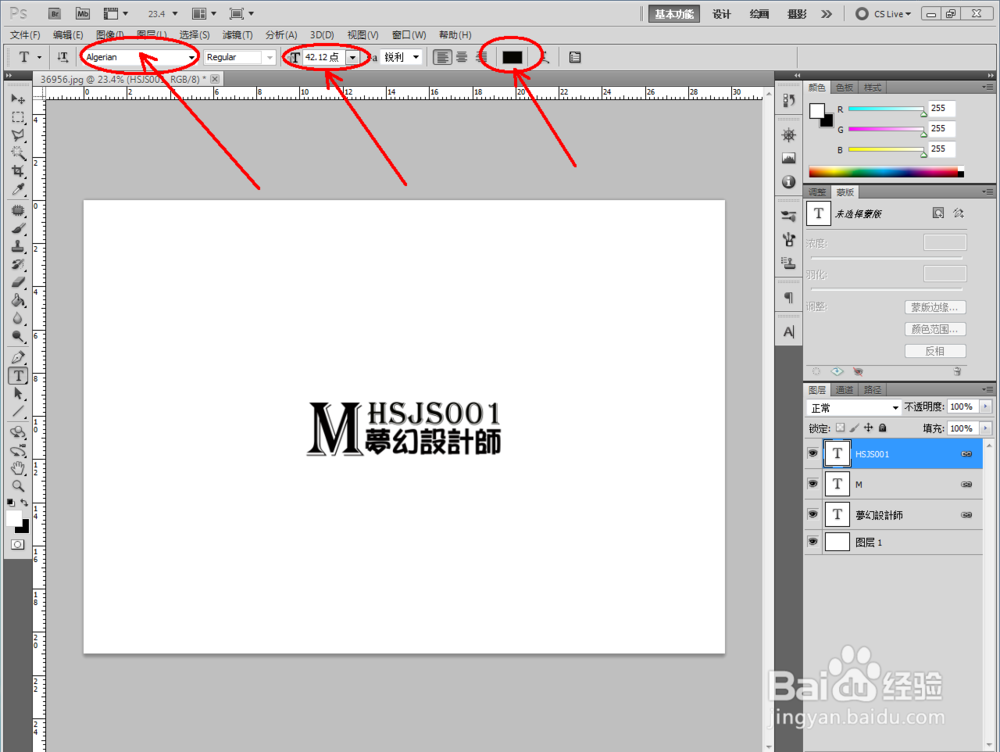Open the font family dropdown

pyautogui.click(x=191, y=58)
